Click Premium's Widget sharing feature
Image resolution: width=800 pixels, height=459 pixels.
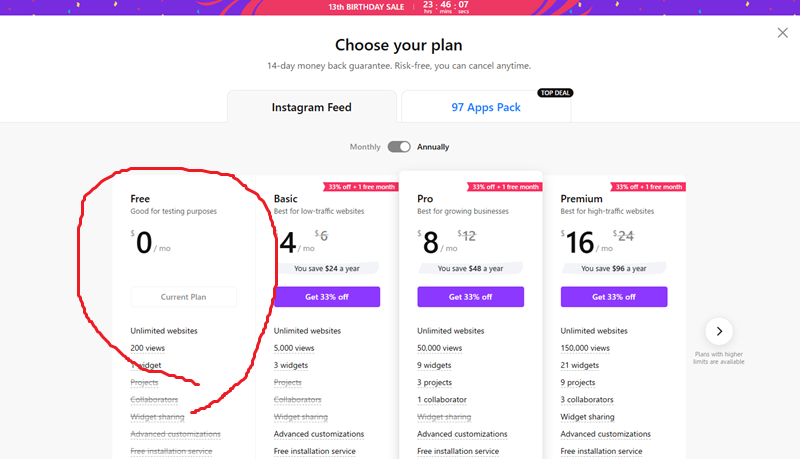(587, 417)
